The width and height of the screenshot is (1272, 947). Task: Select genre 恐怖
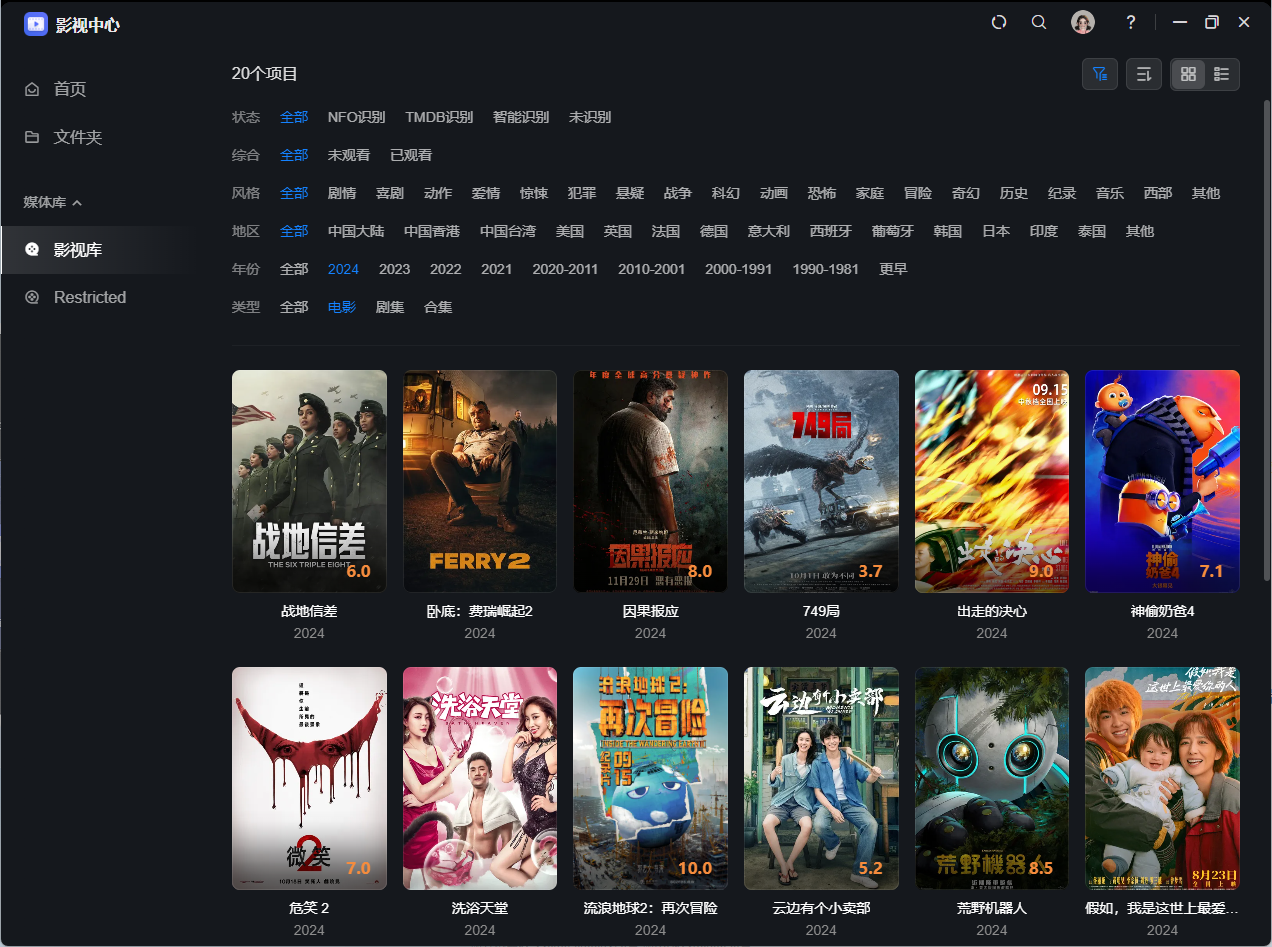click(x=822, y=193)
